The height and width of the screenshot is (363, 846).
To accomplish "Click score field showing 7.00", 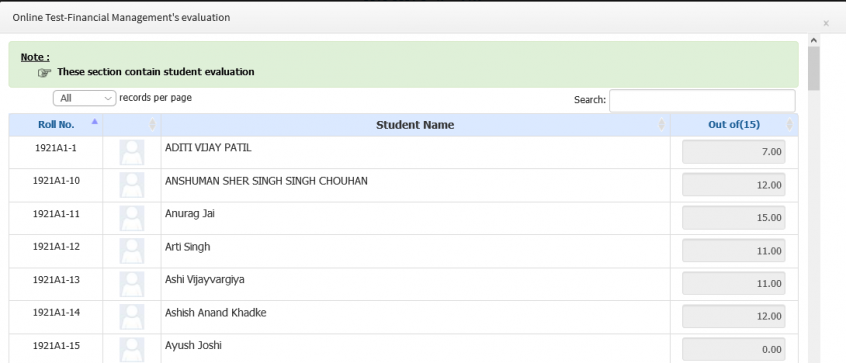I will tap(733, 152).
